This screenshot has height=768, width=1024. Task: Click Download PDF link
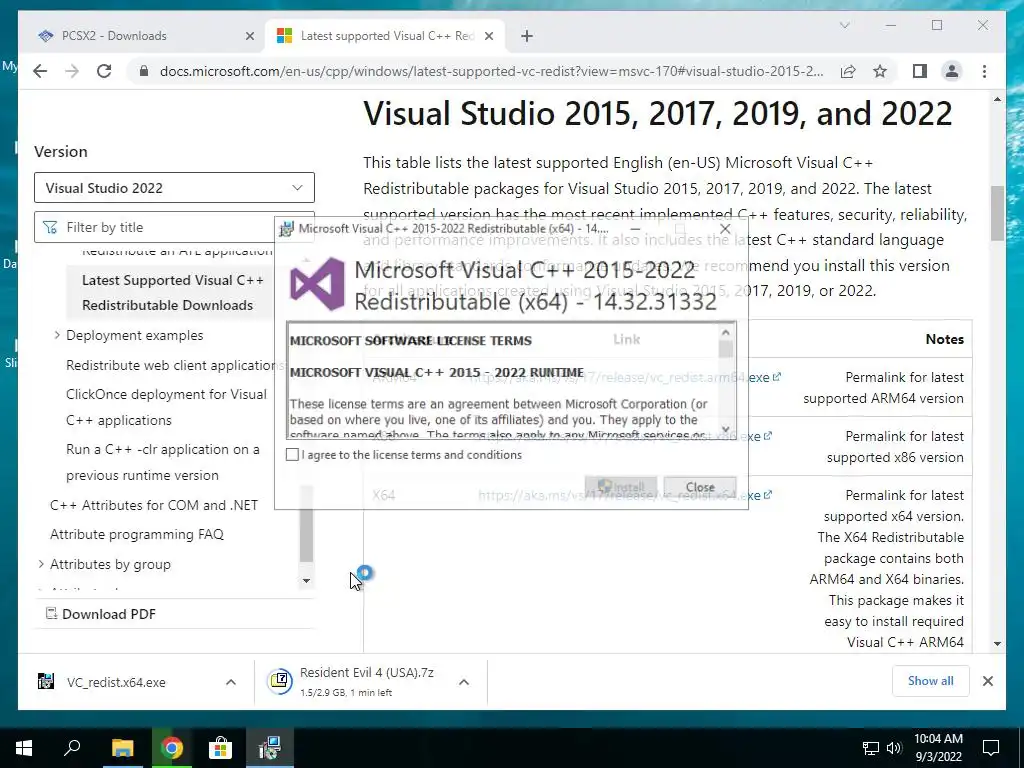(101, 614)
